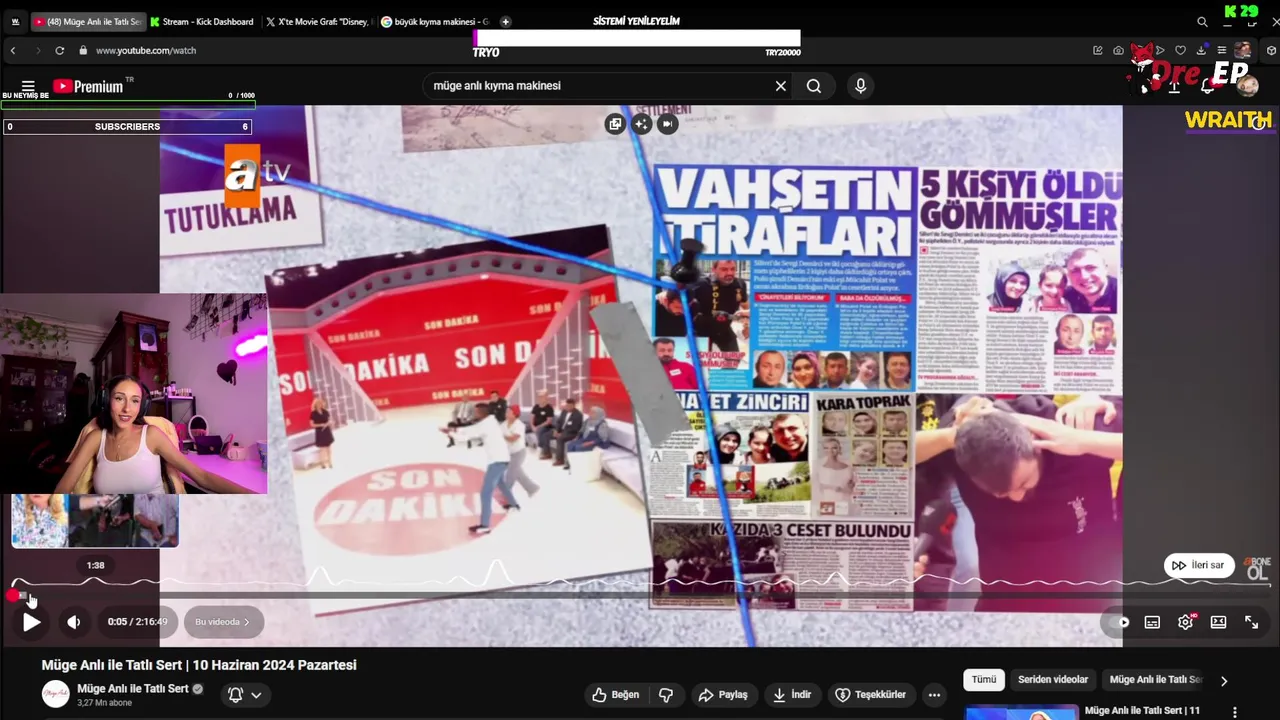The image size is (1280, 720).
Task: Open the browser profile avatar
Action: [1243, 50]
